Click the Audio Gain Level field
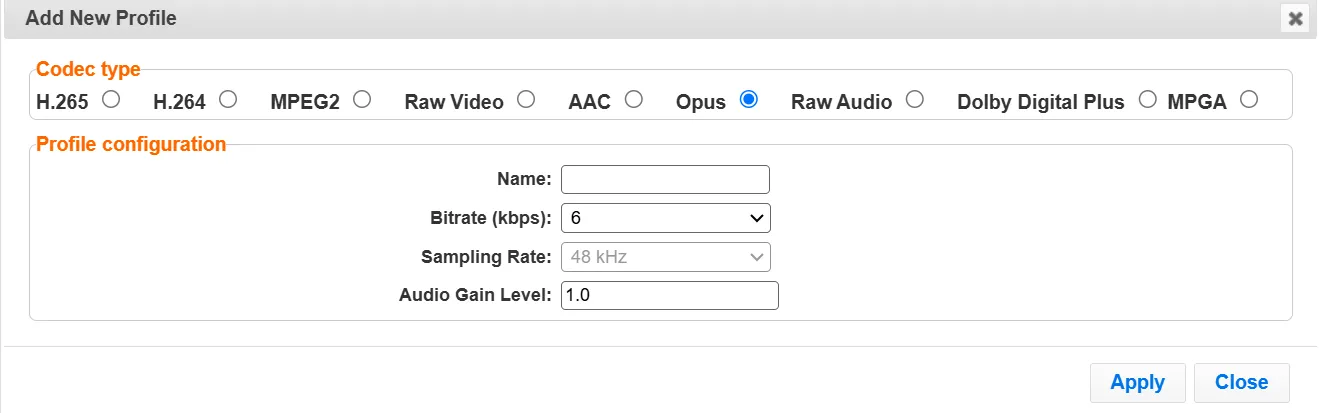Screen dimensions: 1319x413 669,295
